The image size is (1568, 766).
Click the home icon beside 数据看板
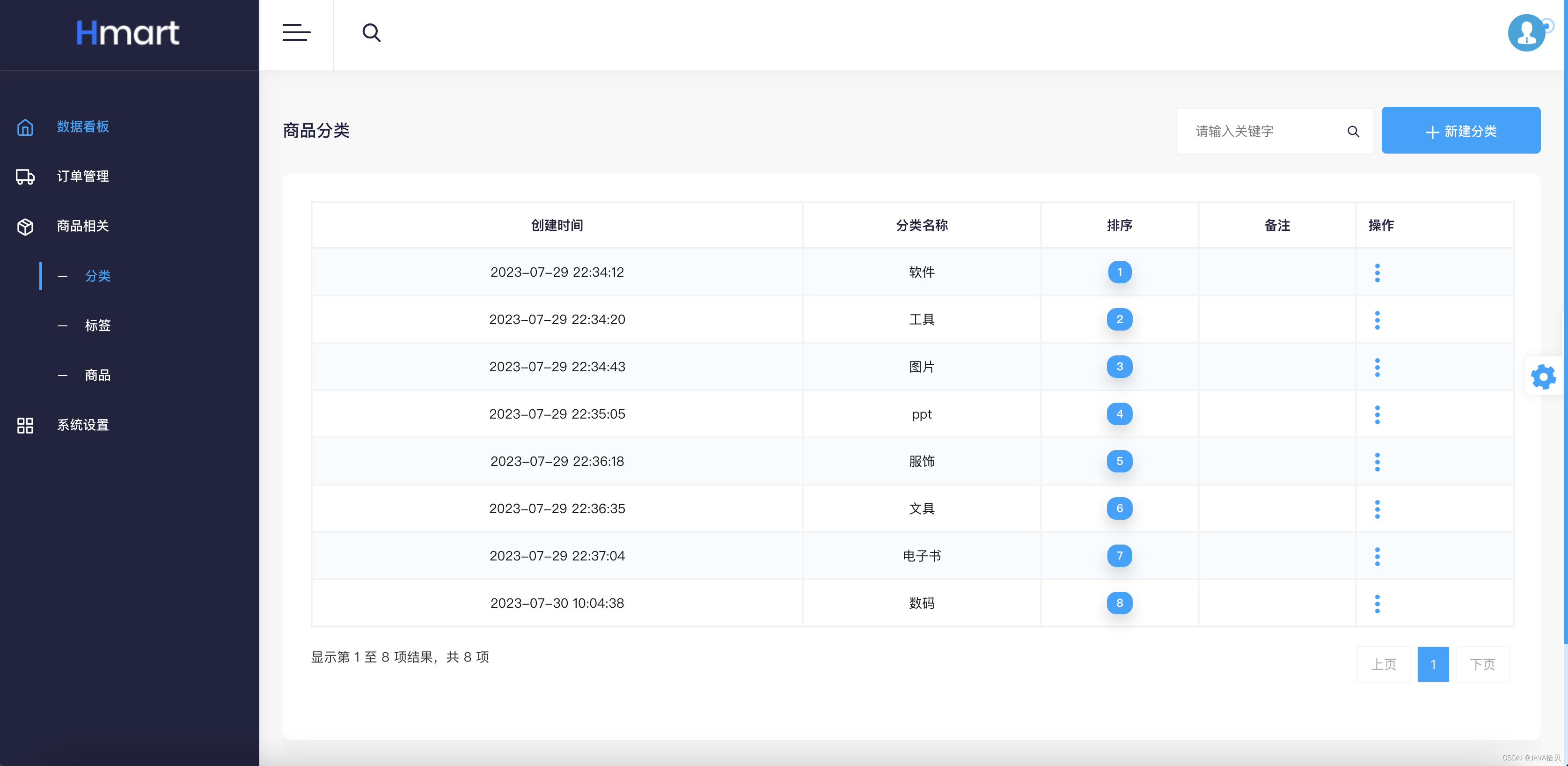coord(25,127)
